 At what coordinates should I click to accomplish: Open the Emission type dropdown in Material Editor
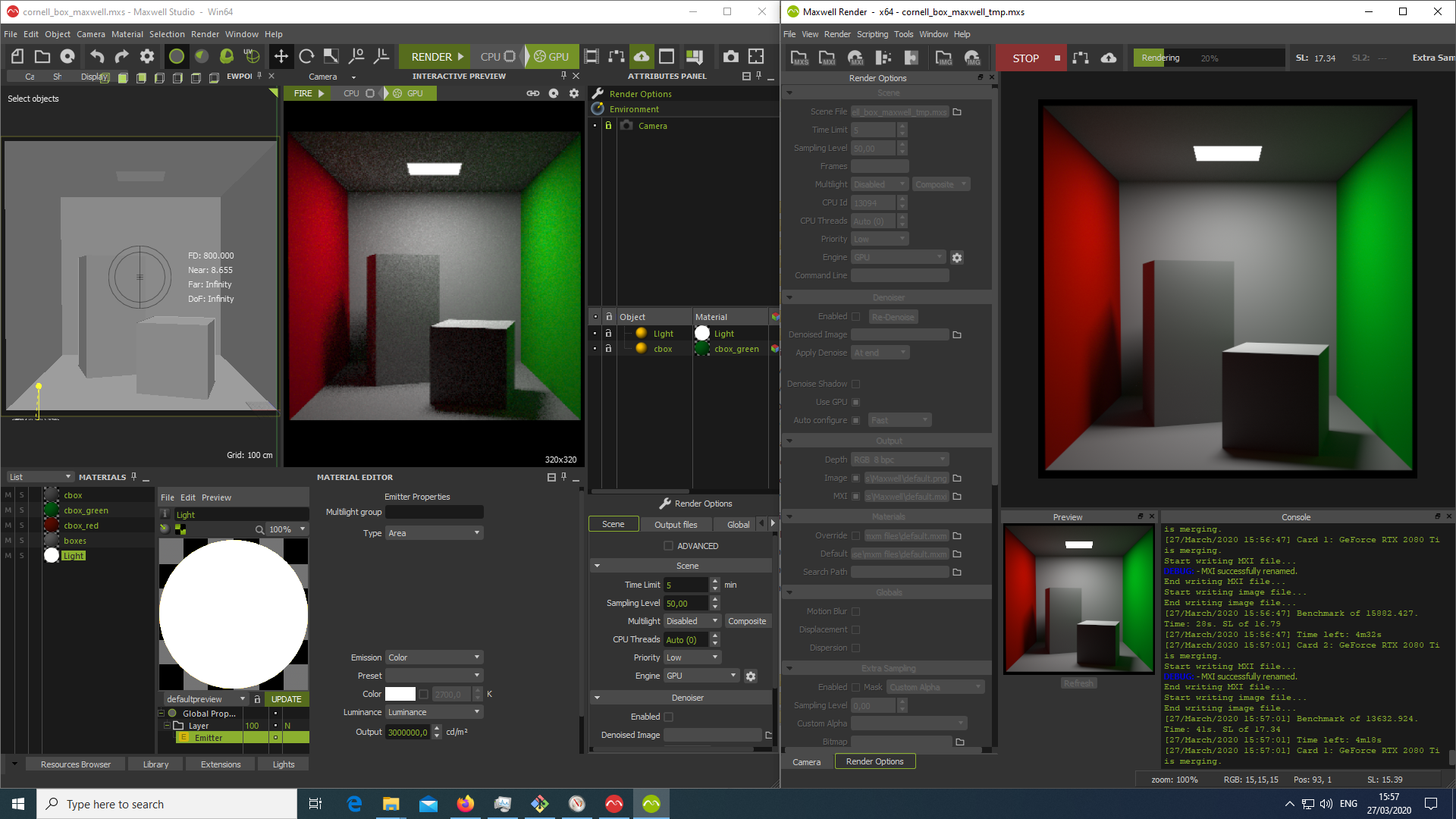coord(434,657)
